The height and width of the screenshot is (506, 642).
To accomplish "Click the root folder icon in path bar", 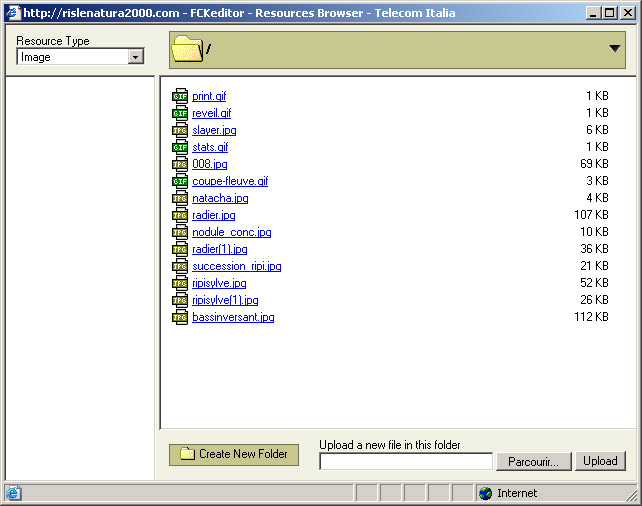I will (187, 48).
